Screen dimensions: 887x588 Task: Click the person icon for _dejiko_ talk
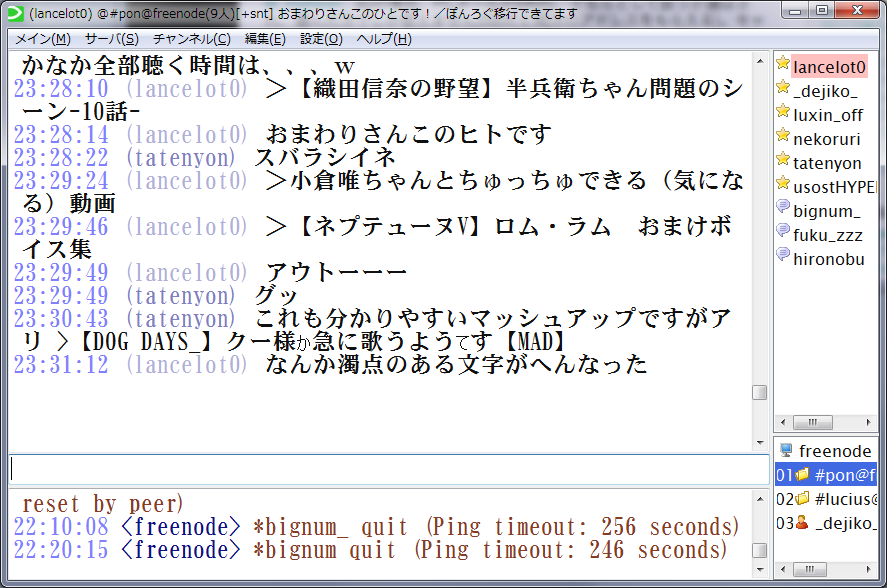coord(802,523)
